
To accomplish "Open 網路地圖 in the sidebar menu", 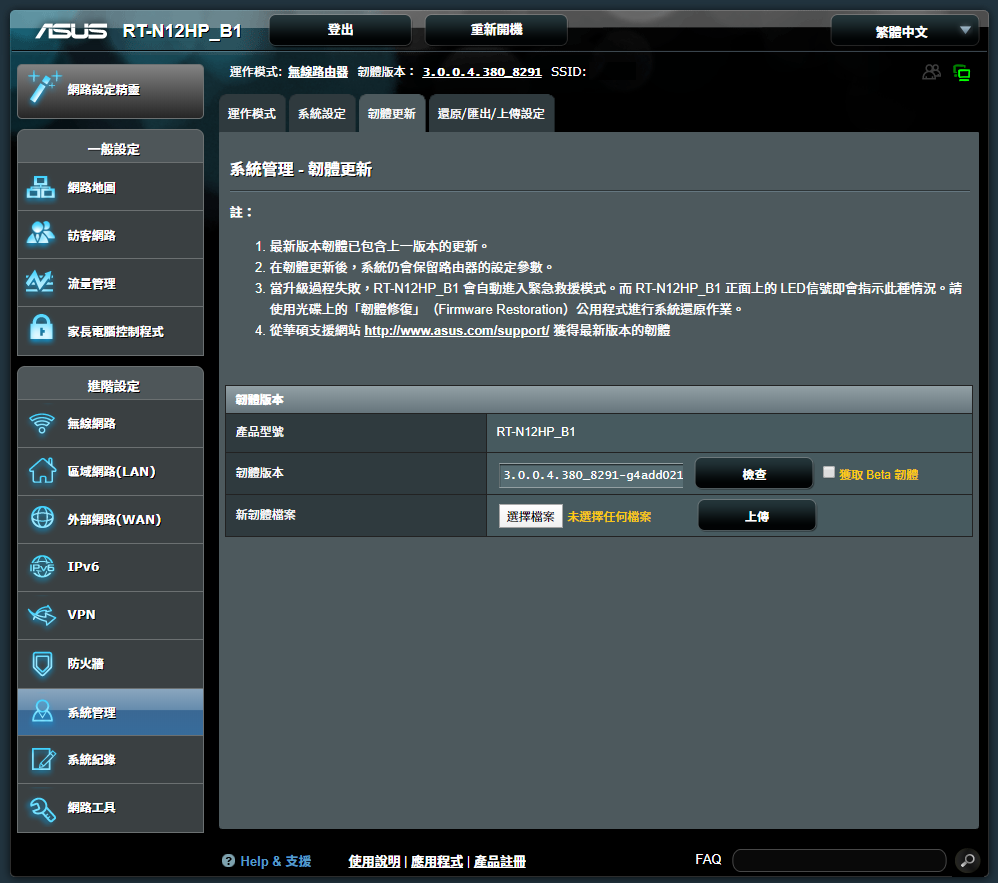I will coord(111,187).
